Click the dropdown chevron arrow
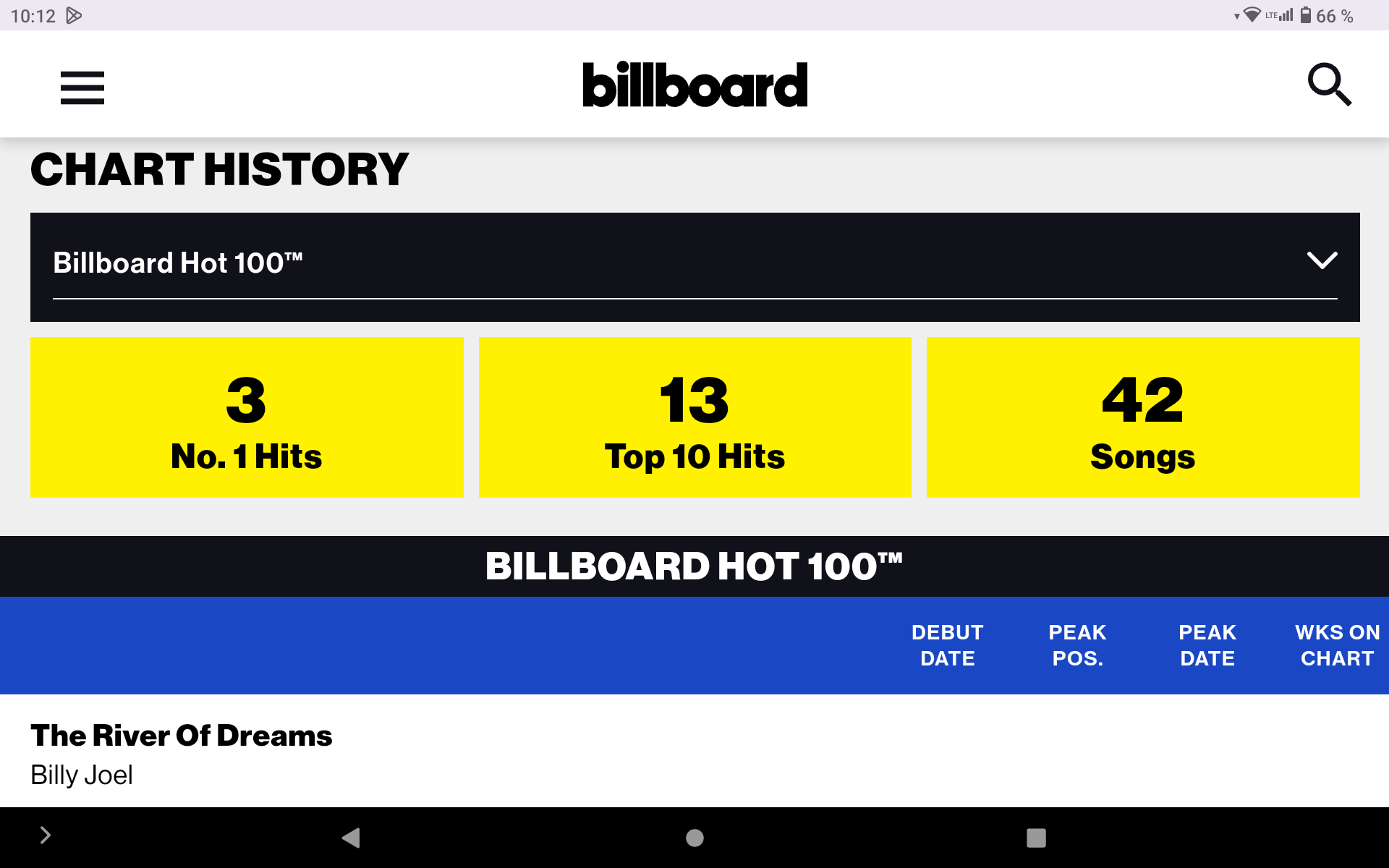The width and height of the screenshot is (1389, 868). pos(1322,260)
